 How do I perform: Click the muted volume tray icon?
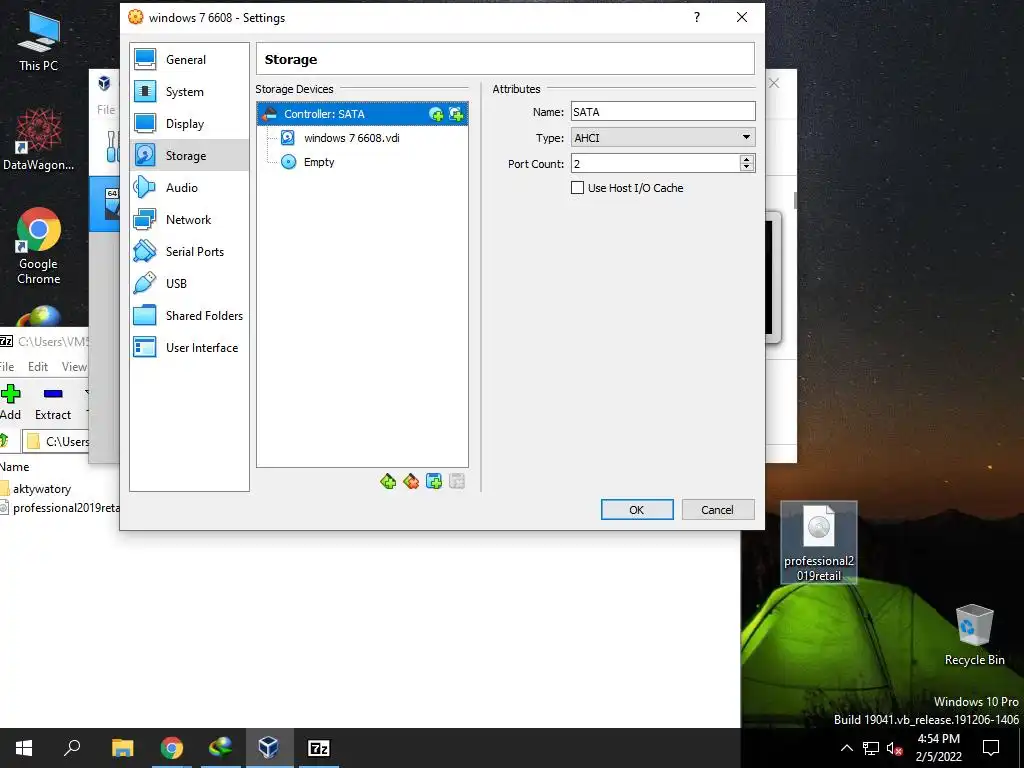[x=895, y=748]
